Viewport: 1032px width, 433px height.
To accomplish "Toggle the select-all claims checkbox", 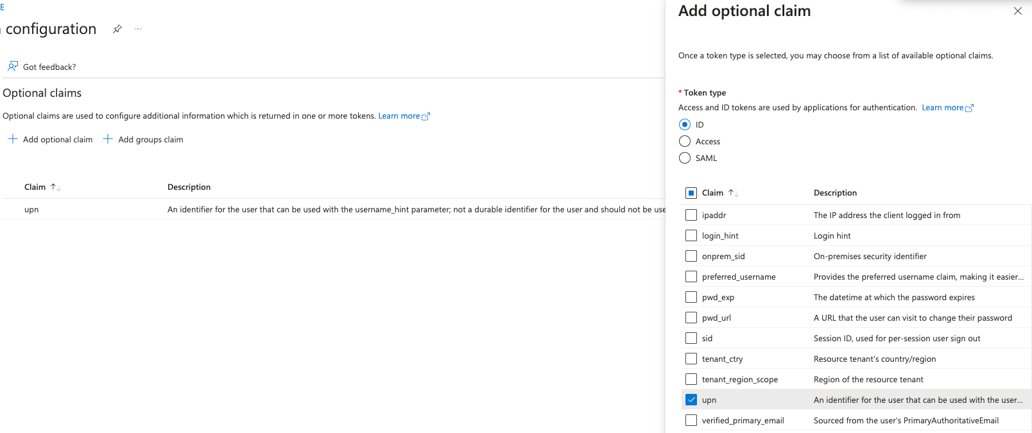I will (x=691, y=193).
